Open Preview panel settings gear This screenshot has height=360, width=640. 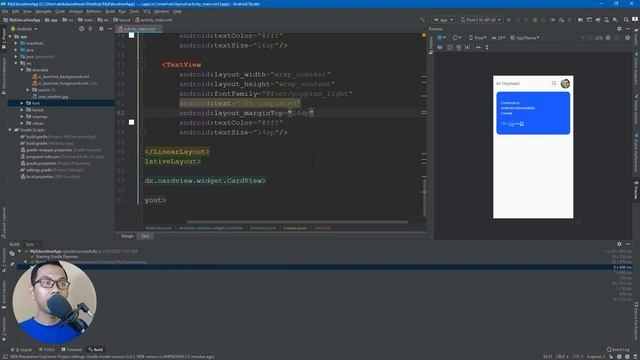pos(619,29)
